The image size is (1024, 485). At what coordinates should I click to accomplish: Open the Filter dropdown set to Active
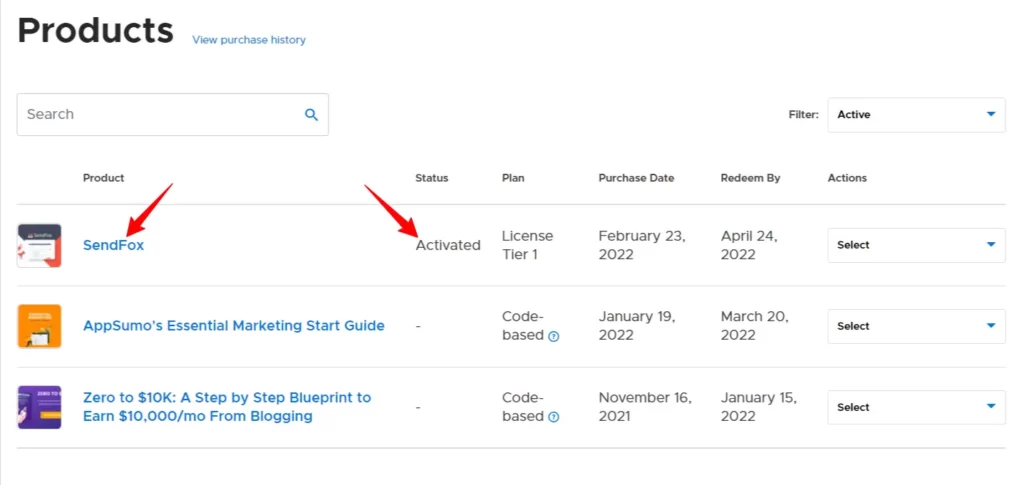coord(915,115)
